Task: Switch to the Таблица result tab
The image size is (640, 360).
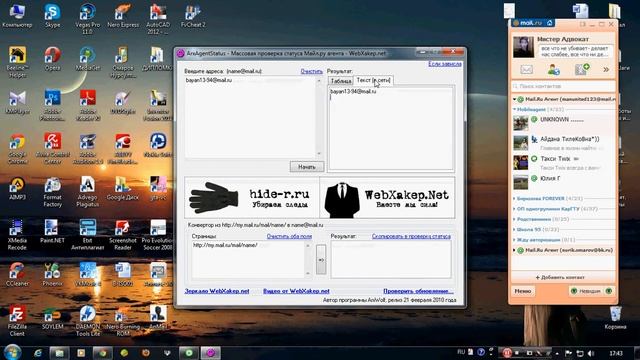Action: click(x=341, y=81)
